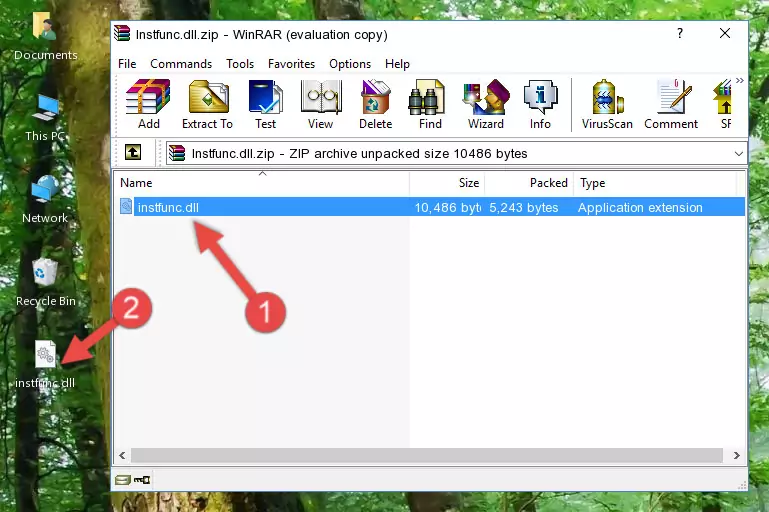Click the scroll right arrow

(x=736, y=455)
